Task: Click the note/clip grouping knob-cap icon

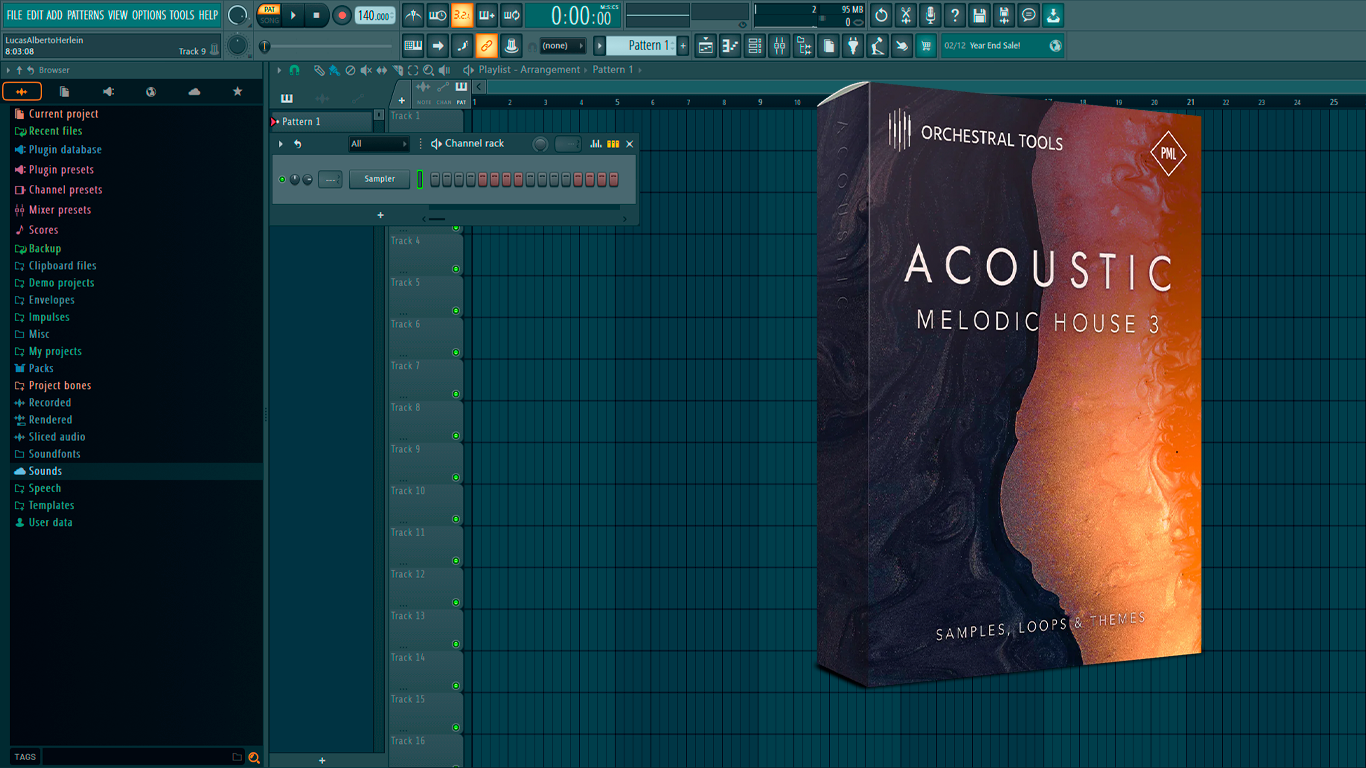Action: tap(511, 45)
